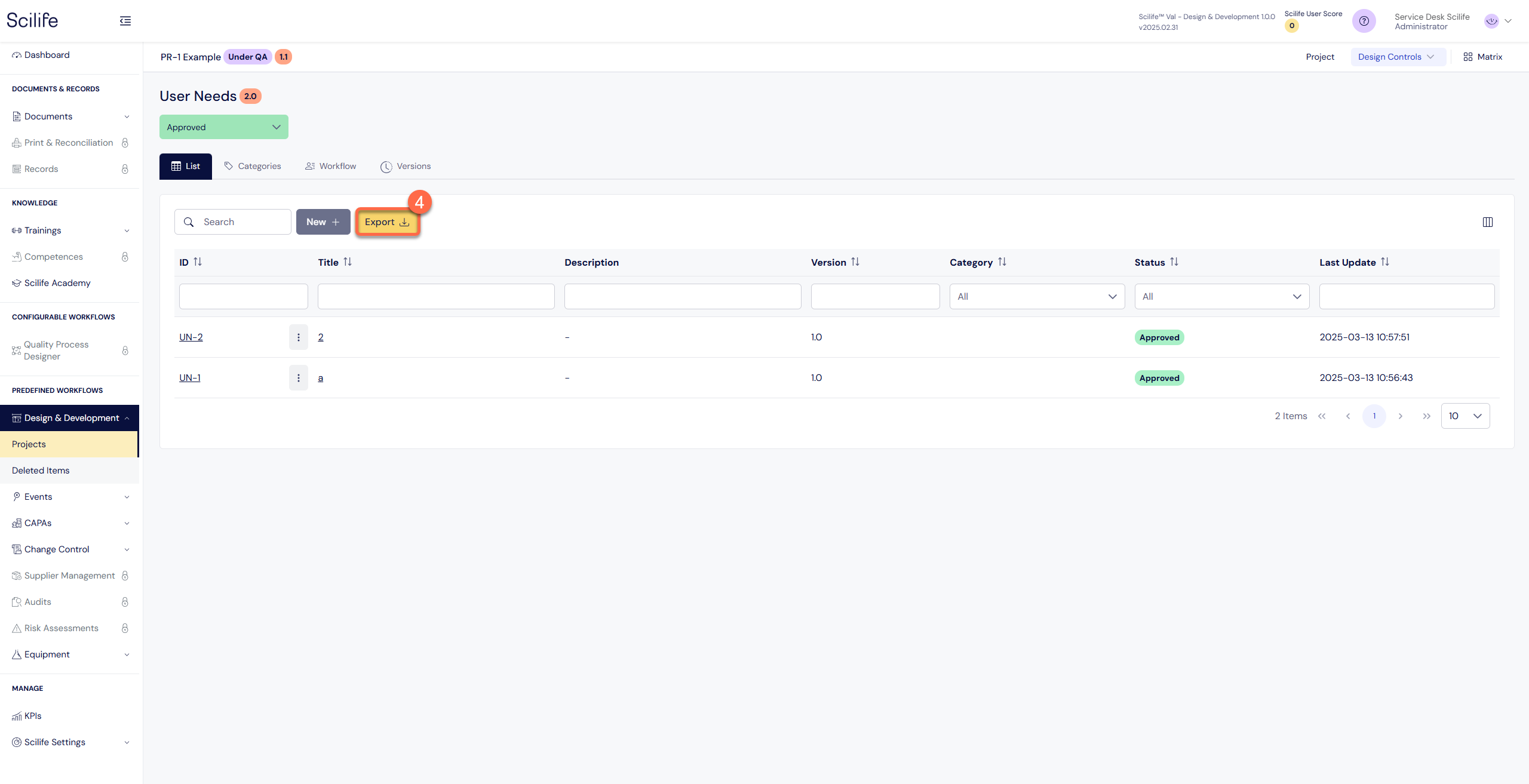
Task: Switch to the Workflow tab
Action: [331, 167]
